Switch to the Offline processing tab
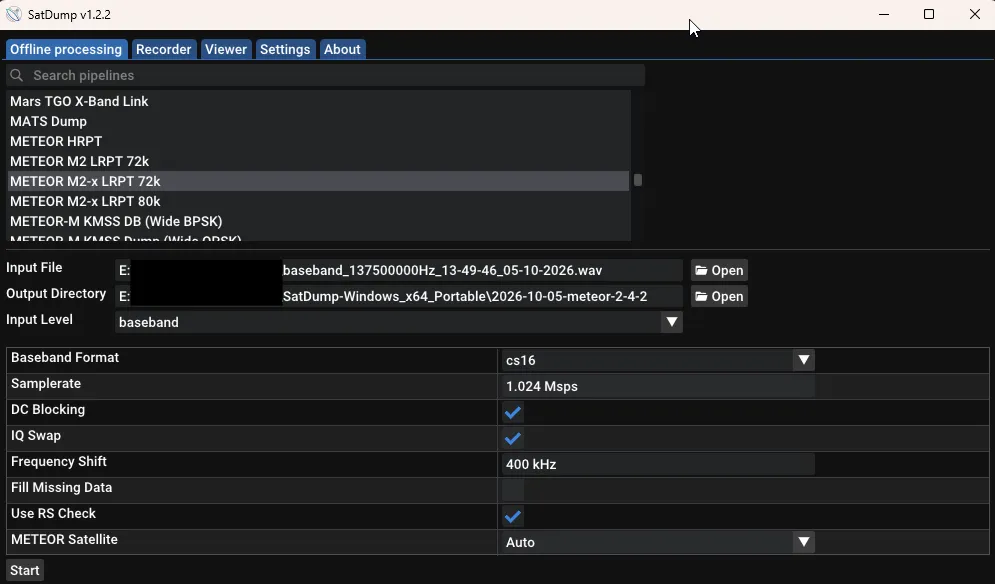 (66, 50)
